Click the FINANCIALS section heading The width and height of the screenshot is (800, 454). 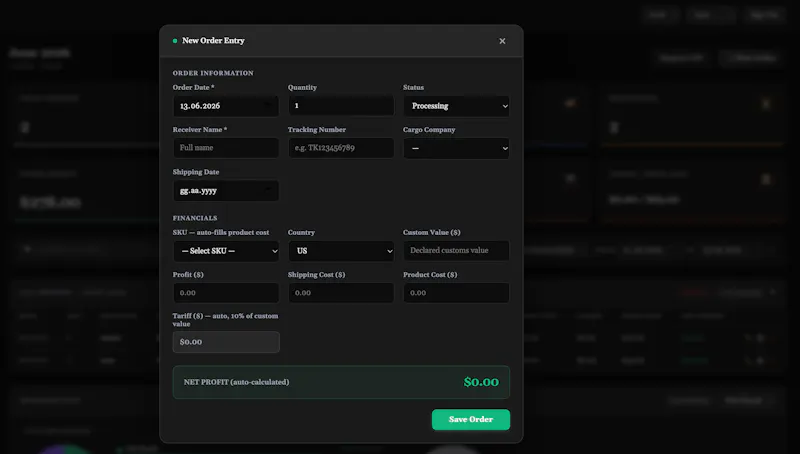click(x=195, y=218)
